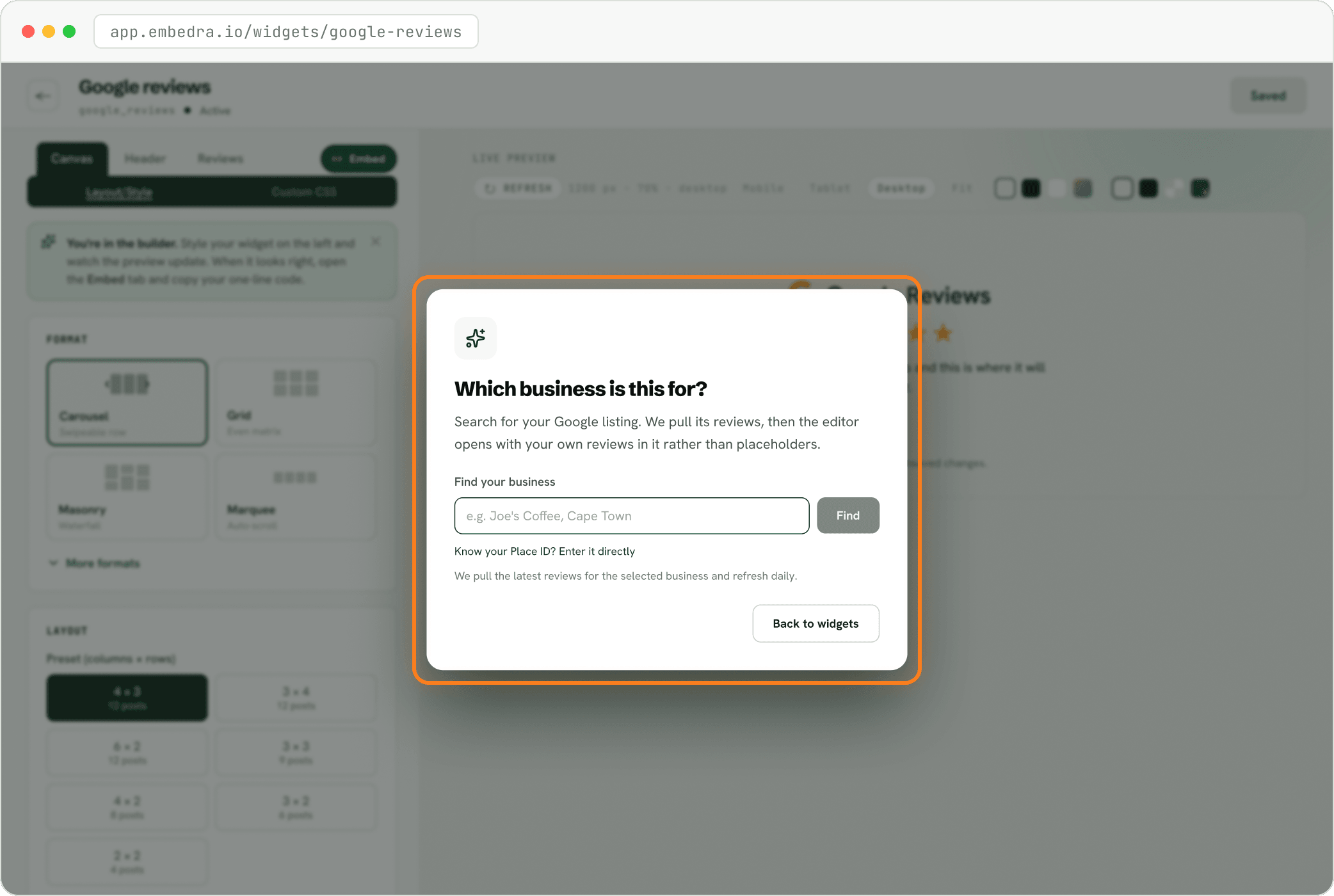Open the Reviews tab
This screenshot has height=896, width=1334.
(220, 159)
